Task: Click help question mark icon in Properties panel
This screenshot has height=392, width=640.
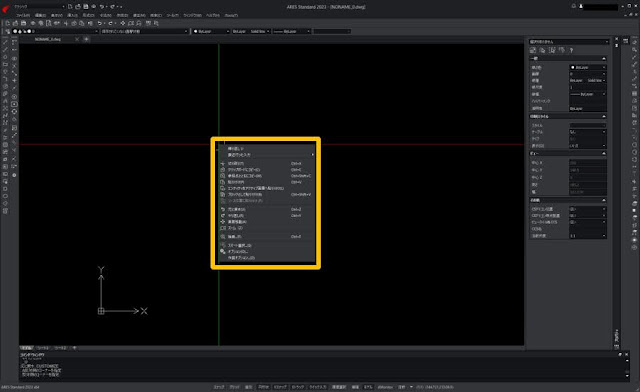Action: click(x=571, y=50)
